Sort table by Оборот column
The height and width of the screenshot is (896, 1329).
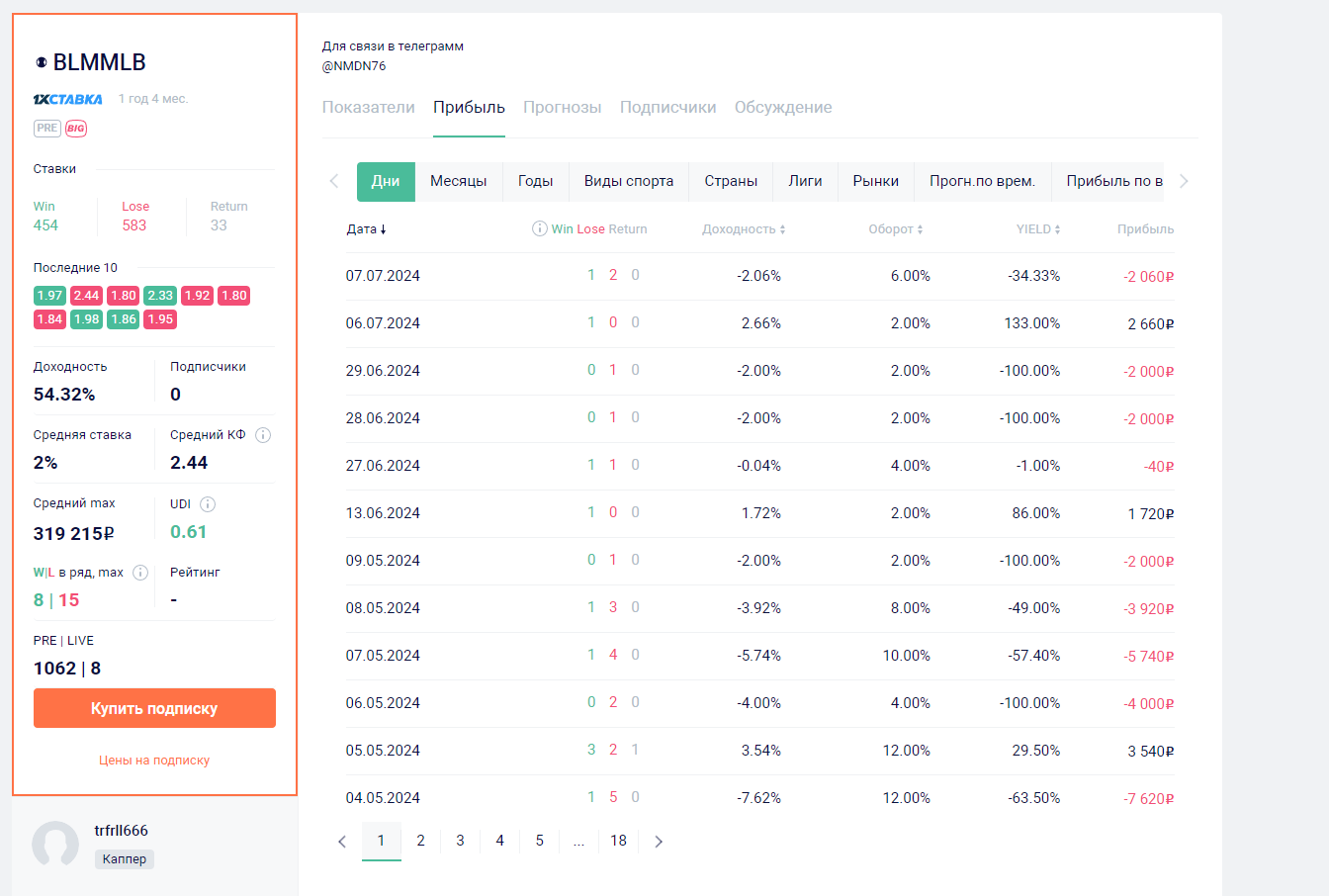tap(896, 229)
